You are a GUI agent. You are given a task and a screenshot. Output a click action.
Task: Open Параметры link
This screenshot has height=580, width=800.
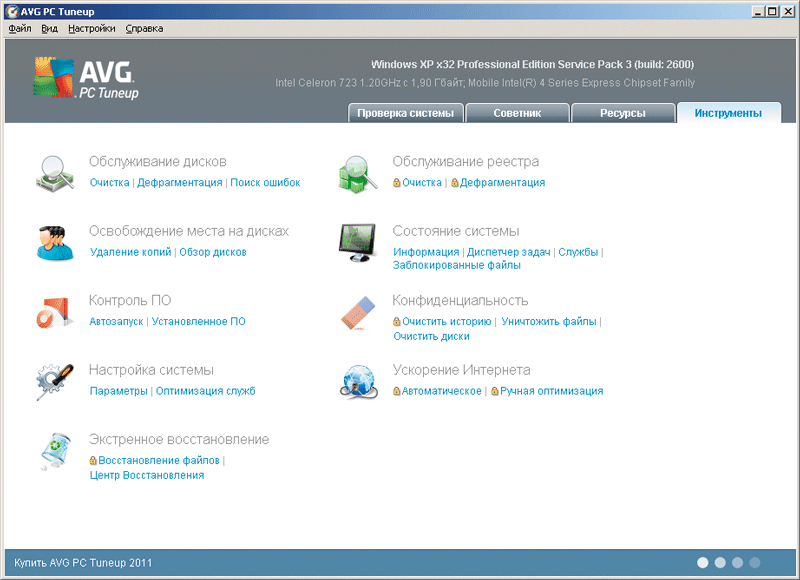coord(119,391)
